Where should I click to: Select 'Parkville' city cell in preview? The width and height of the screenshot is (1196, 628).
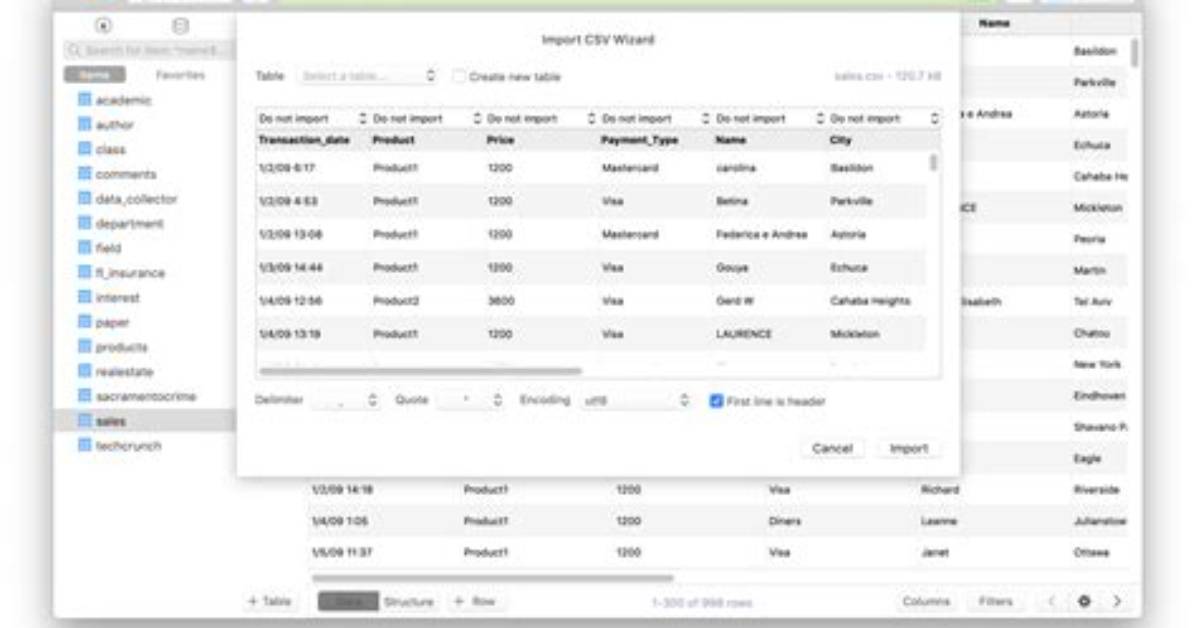click(851, 201)
